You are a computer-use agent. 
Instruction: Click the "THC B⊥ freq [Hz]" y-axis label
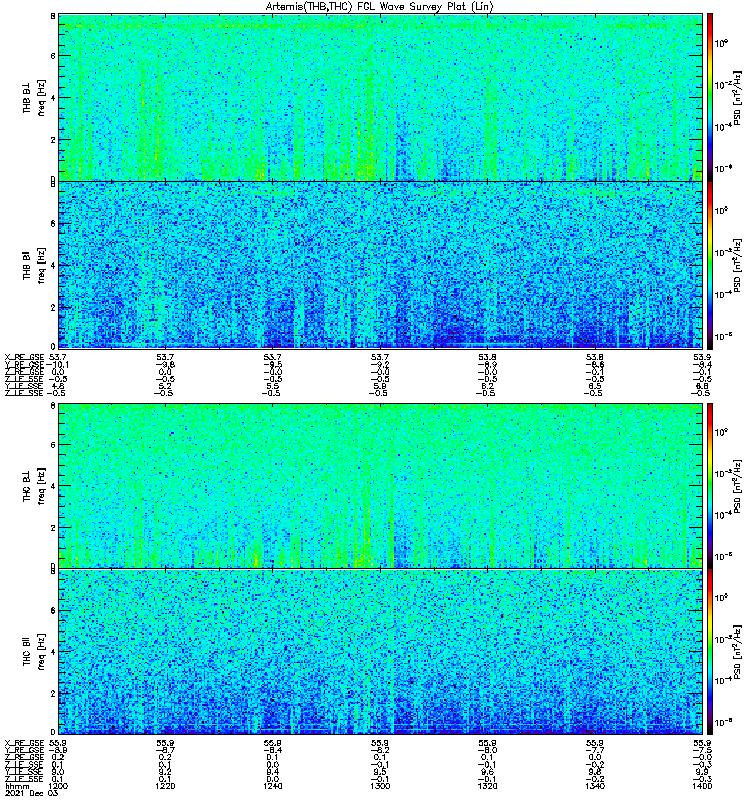pyautogui.click(x=34, y=485)
